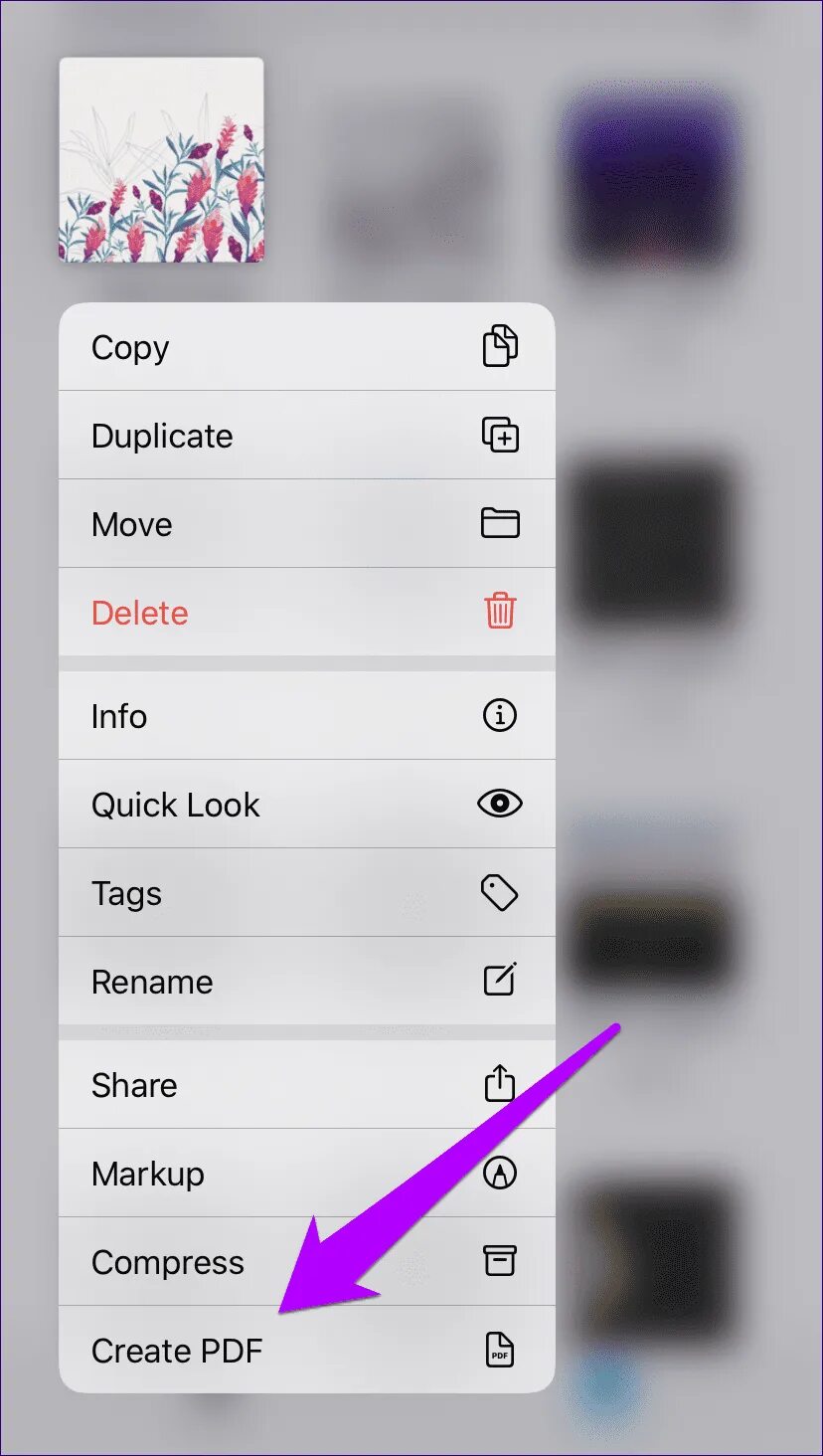Choose Rename in the context menu

[x=307, y=981]
